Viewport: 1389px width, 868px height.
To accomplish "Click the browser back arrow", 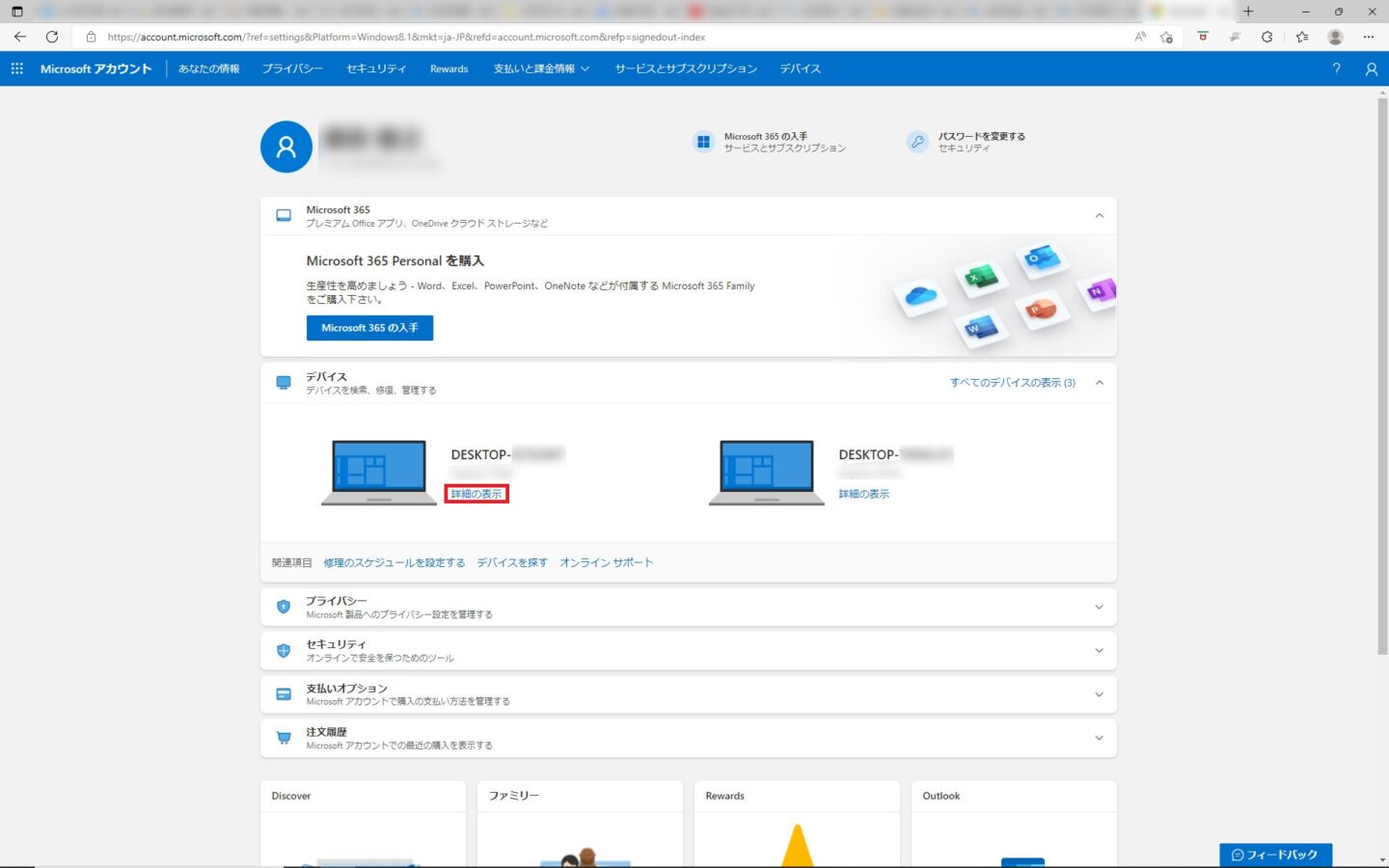I will click(20, 37).
